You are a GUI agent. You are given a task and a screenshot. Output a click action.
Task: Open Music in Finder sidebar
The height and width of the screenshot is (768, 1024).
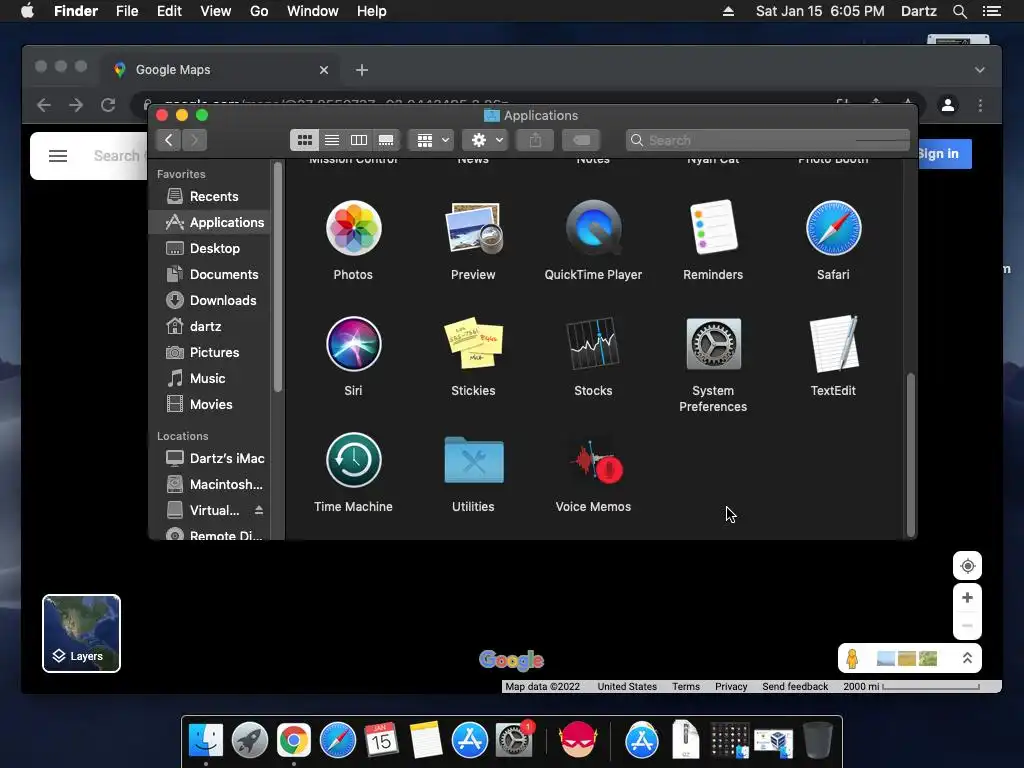(209, 378)
